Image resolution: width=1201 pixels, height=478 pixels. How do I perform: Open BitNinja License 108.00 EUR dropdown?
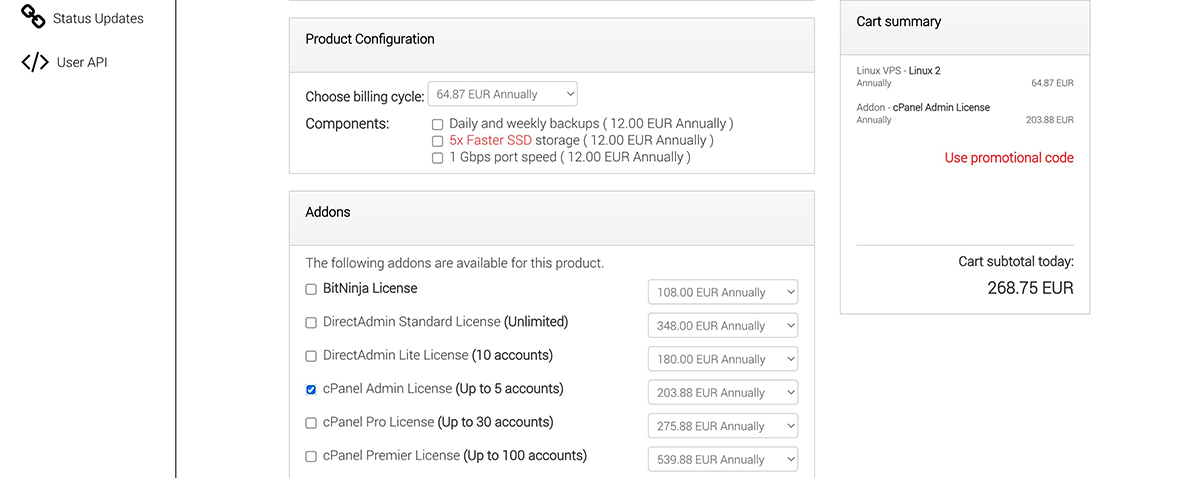[723, 292]
